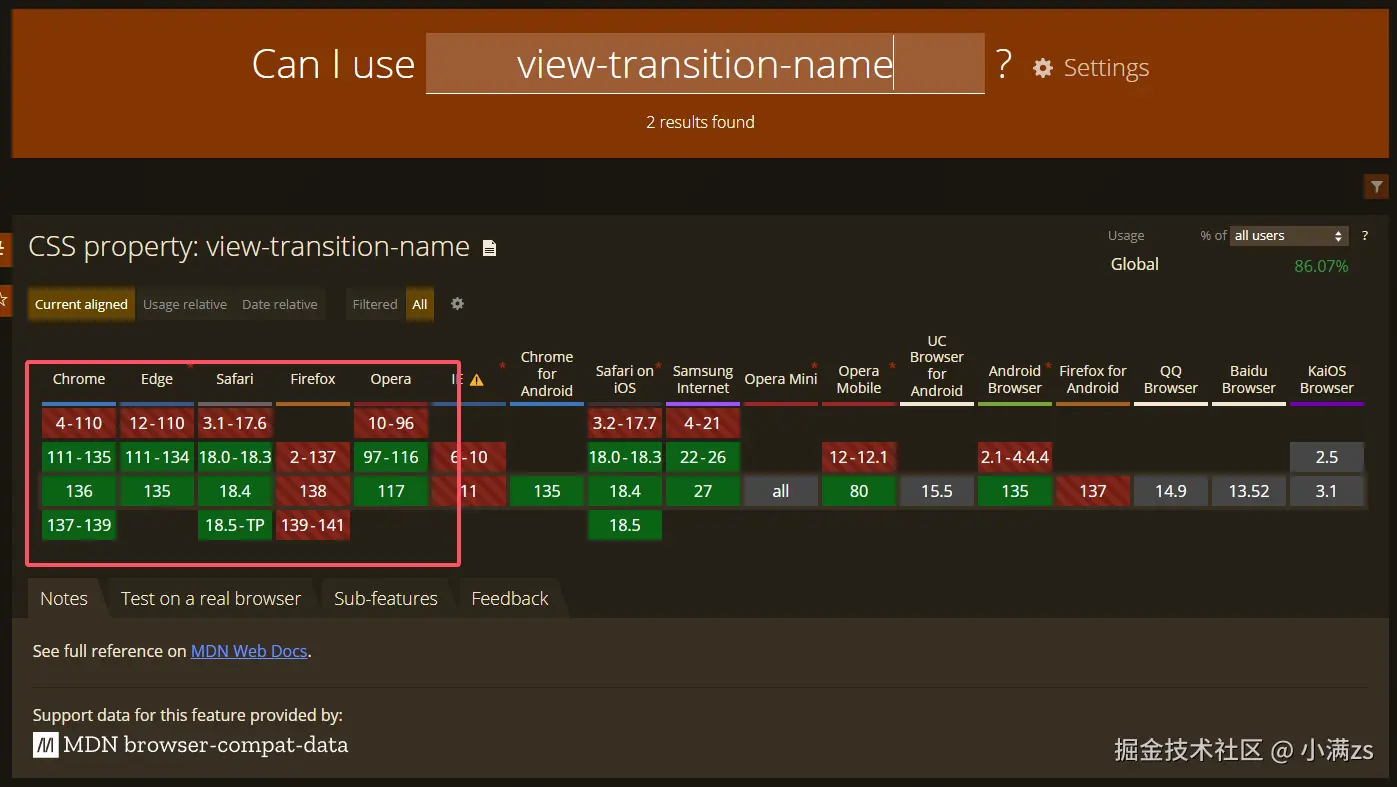
Task: Click Safari on iOS column header
Action: pyautogui.click(x=625, y=379)
